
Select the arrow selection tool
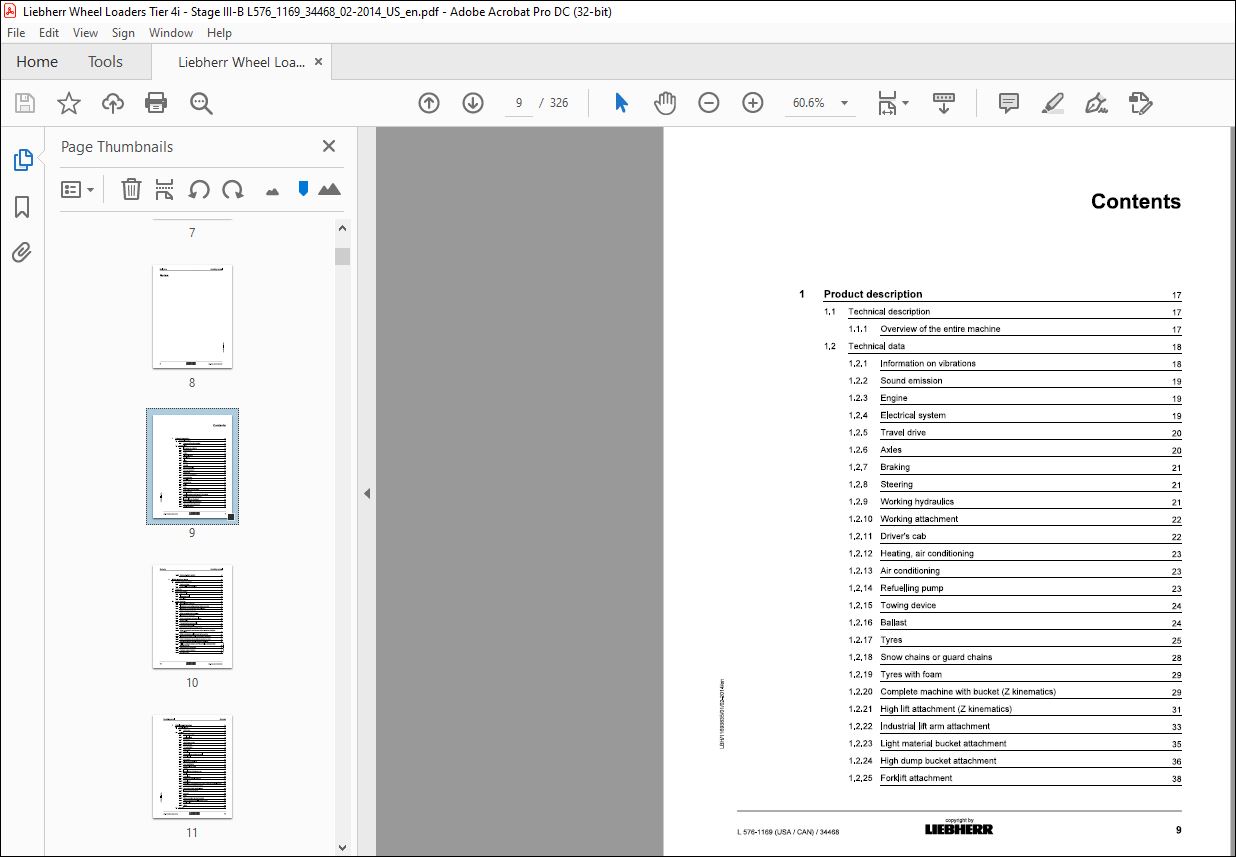click(x=621, y=103)
